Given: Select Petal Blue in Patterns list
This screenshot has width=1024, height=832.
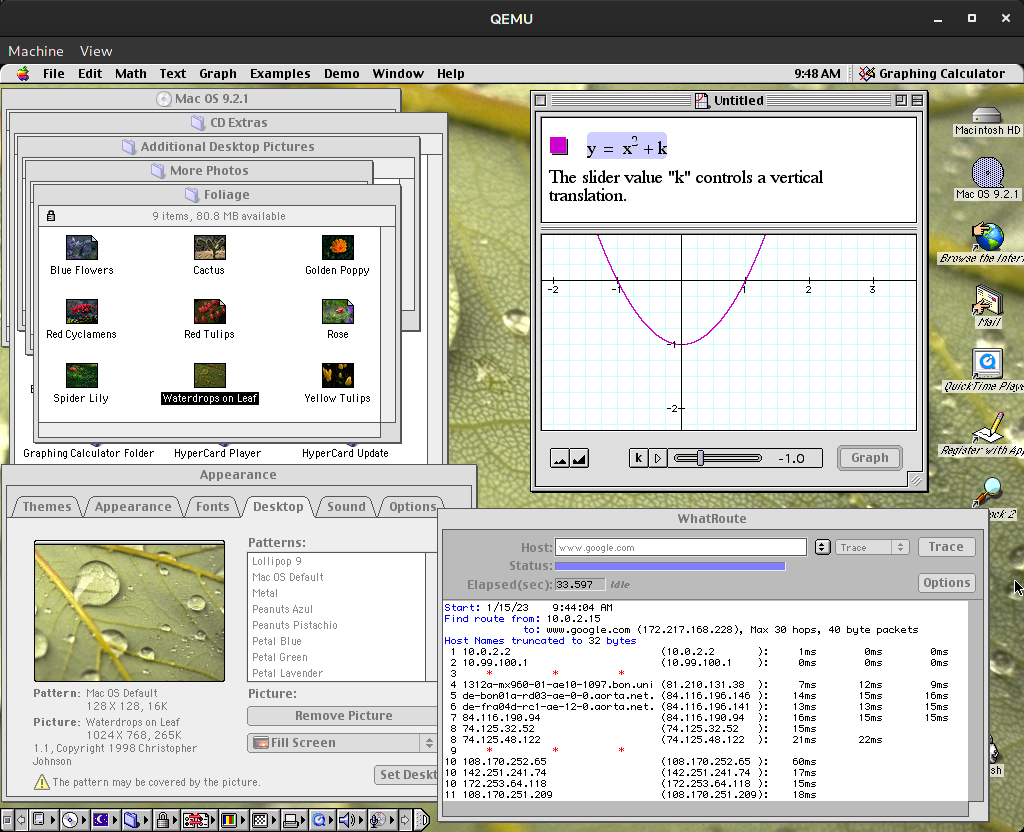Looking at the screenshot, I should [x=277, y=641].
